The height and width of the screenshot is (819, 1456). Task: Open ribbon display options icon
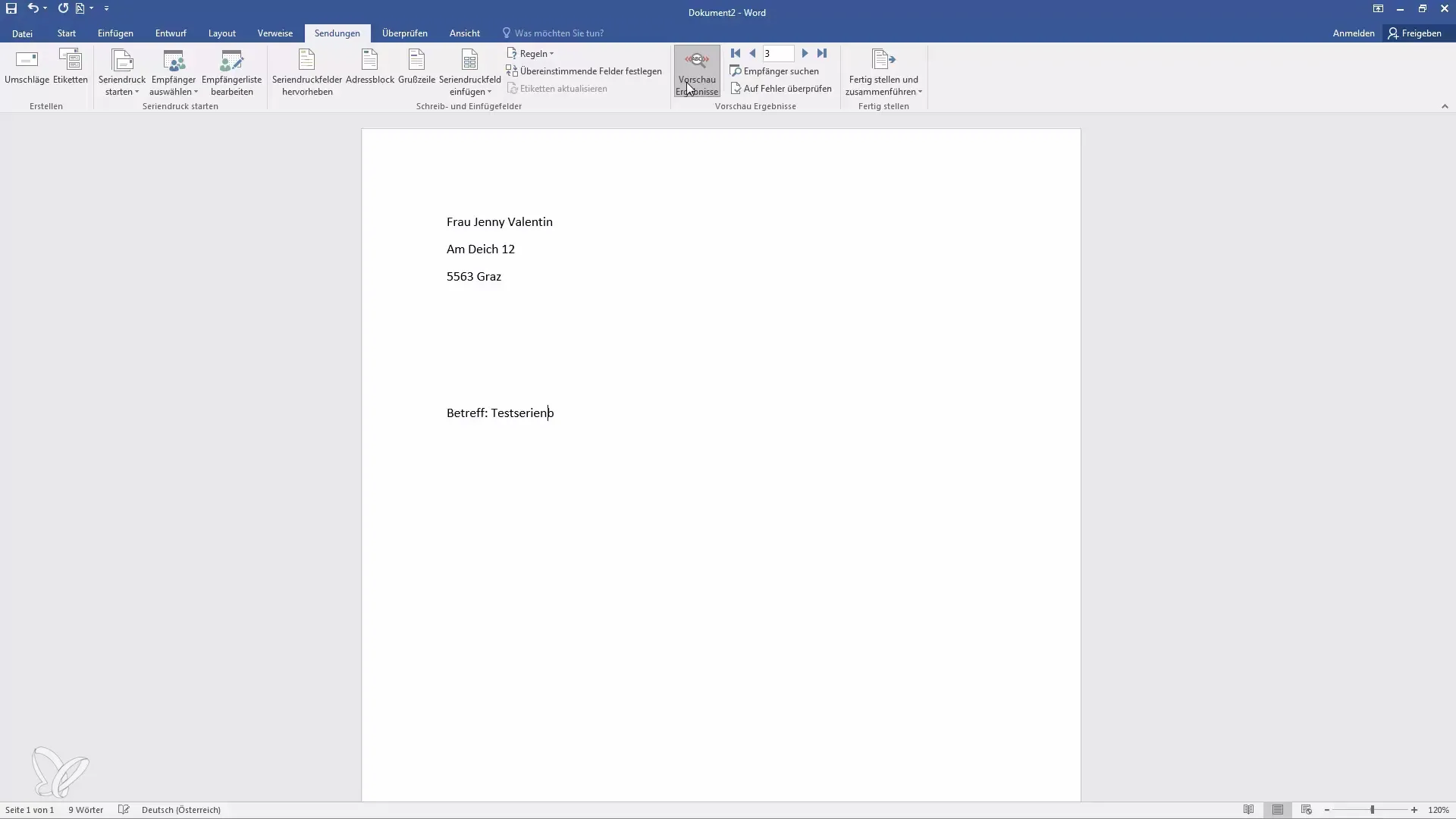(1378, 9)
